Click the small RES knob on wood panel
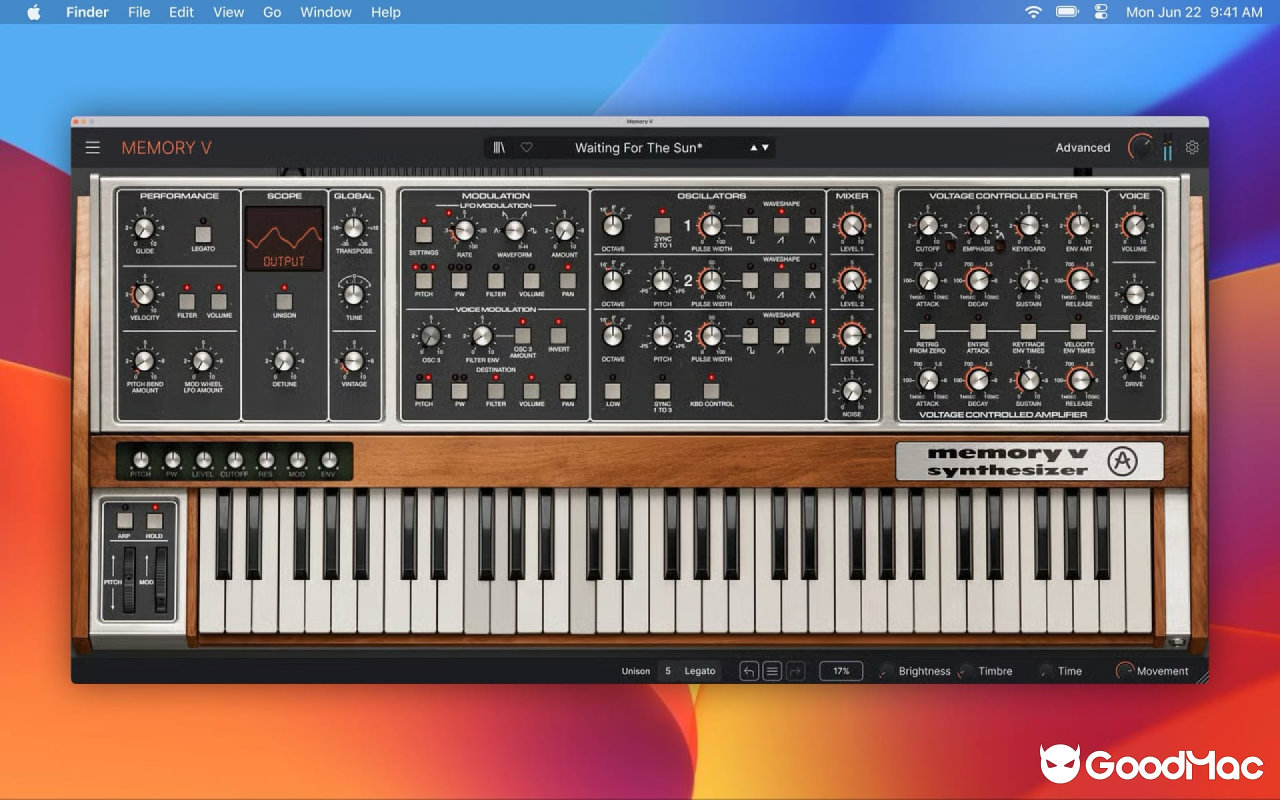 click(266, 460)
